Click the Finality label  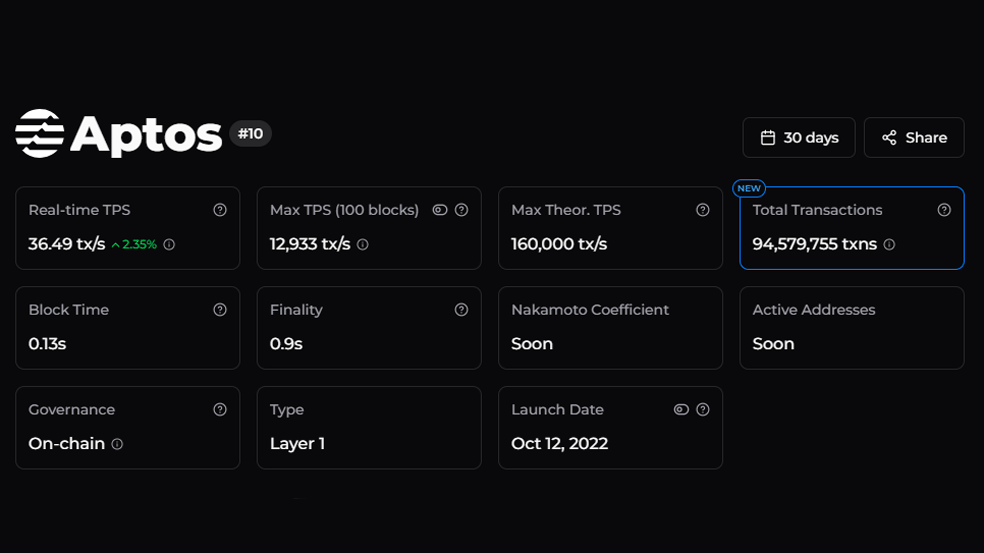296,310
